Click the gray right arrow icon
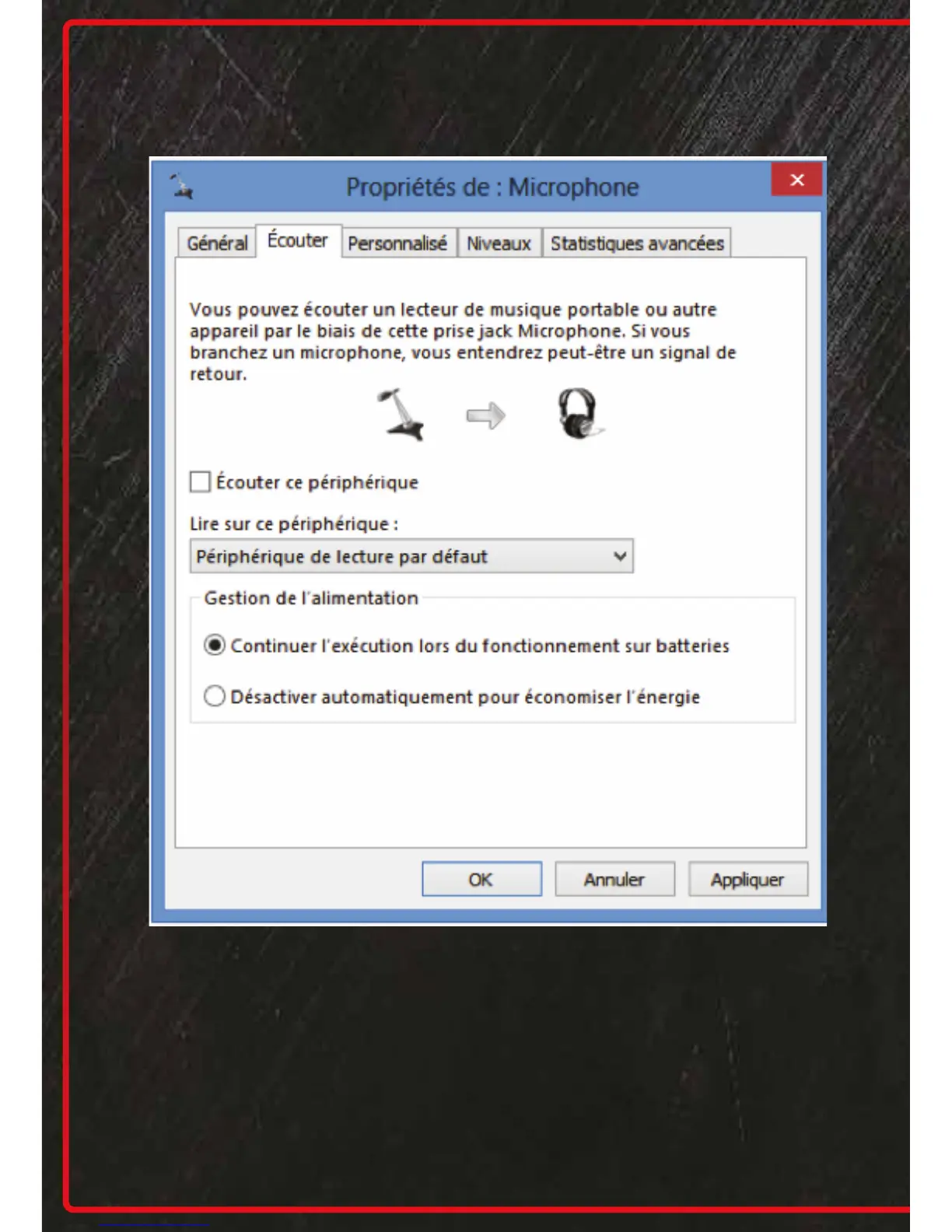 point(486,416)
